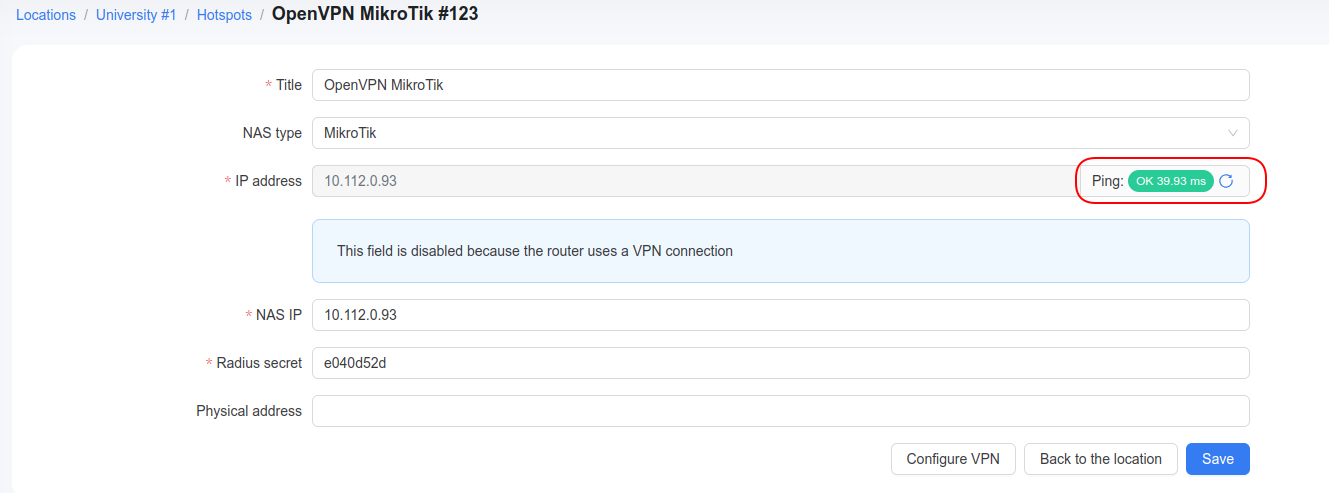
Task: Click the Back to the location button
Action: click(1101, 459)
